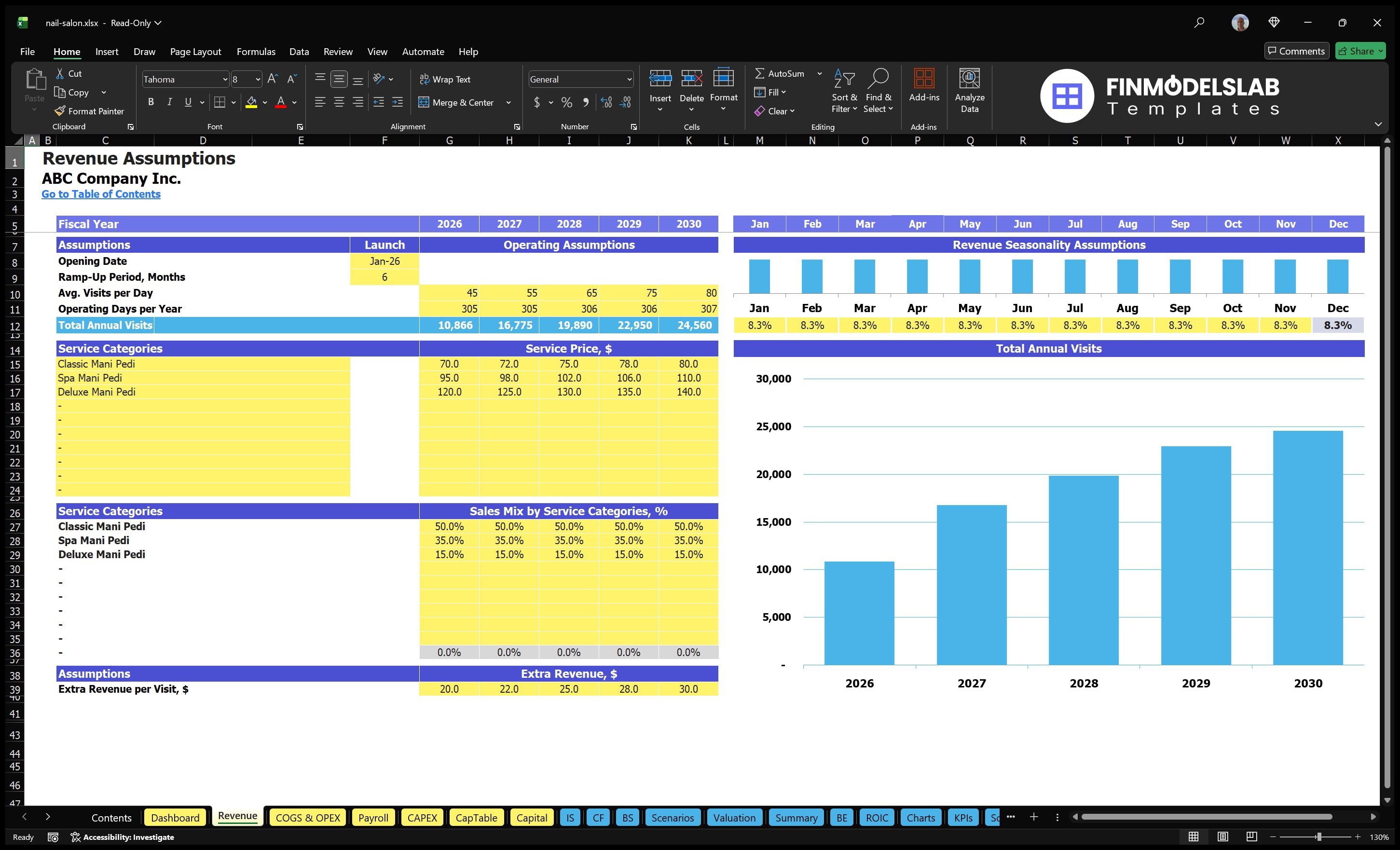The width and height of the screenshot is (1400, 850).
Task: Toggle bold formatting
Action: tap(151, 102)
